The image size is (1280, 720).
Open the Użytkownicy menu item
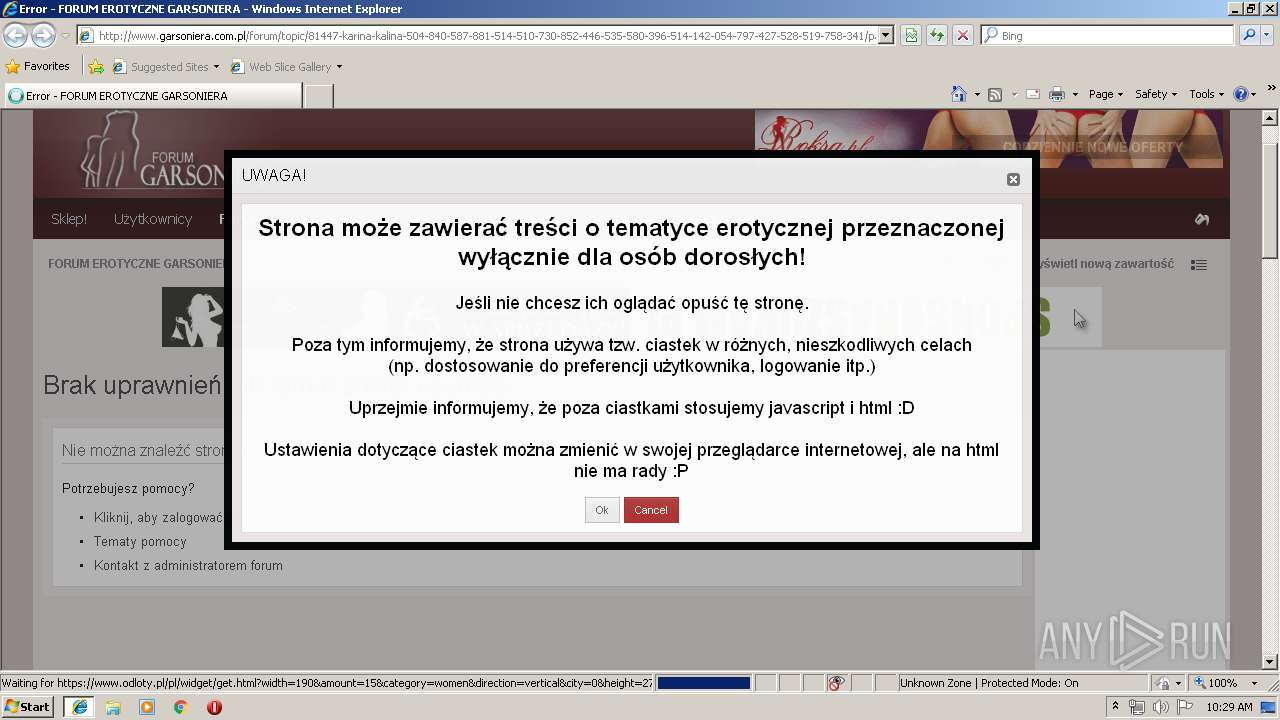point(153,219)
